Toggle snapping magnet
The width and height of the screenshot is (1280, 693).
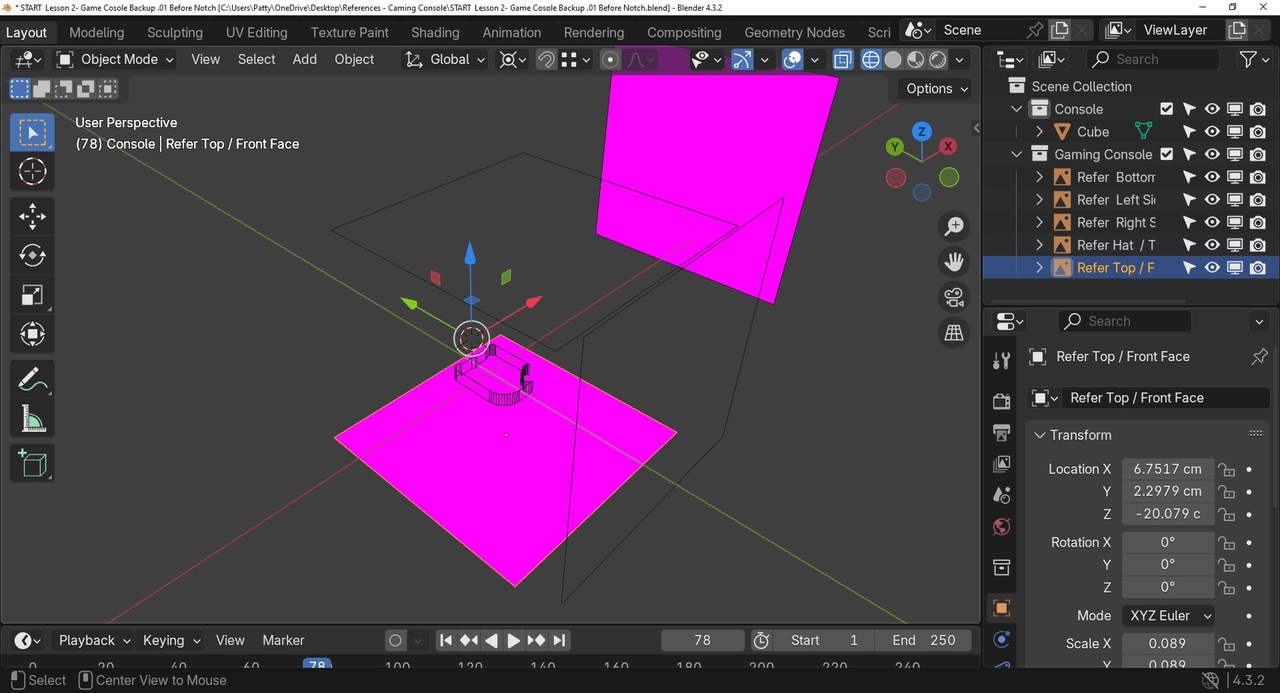pyautogui.click(x=546, y=60)
